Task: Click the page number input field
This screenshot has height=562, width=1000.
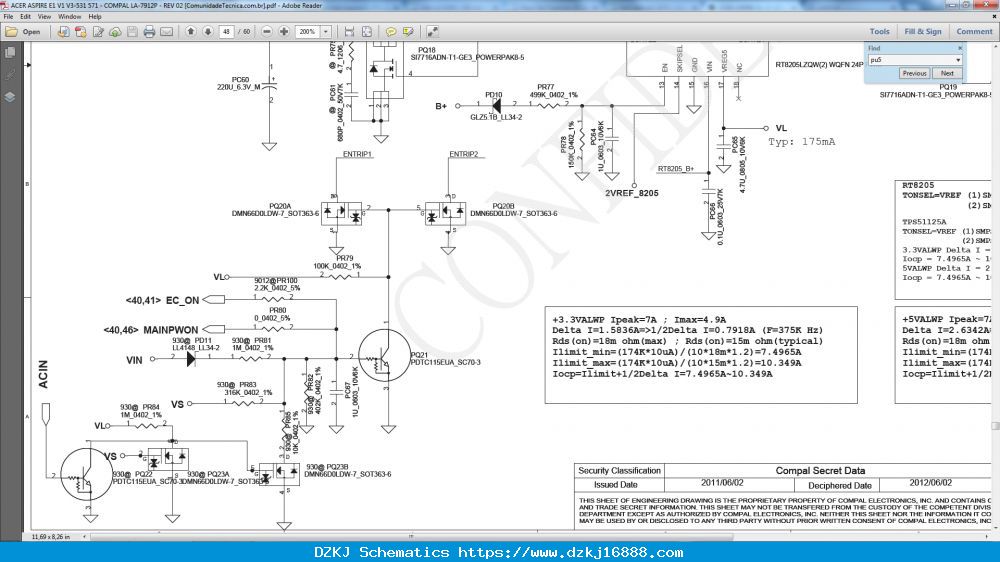Action: point(226,31)
